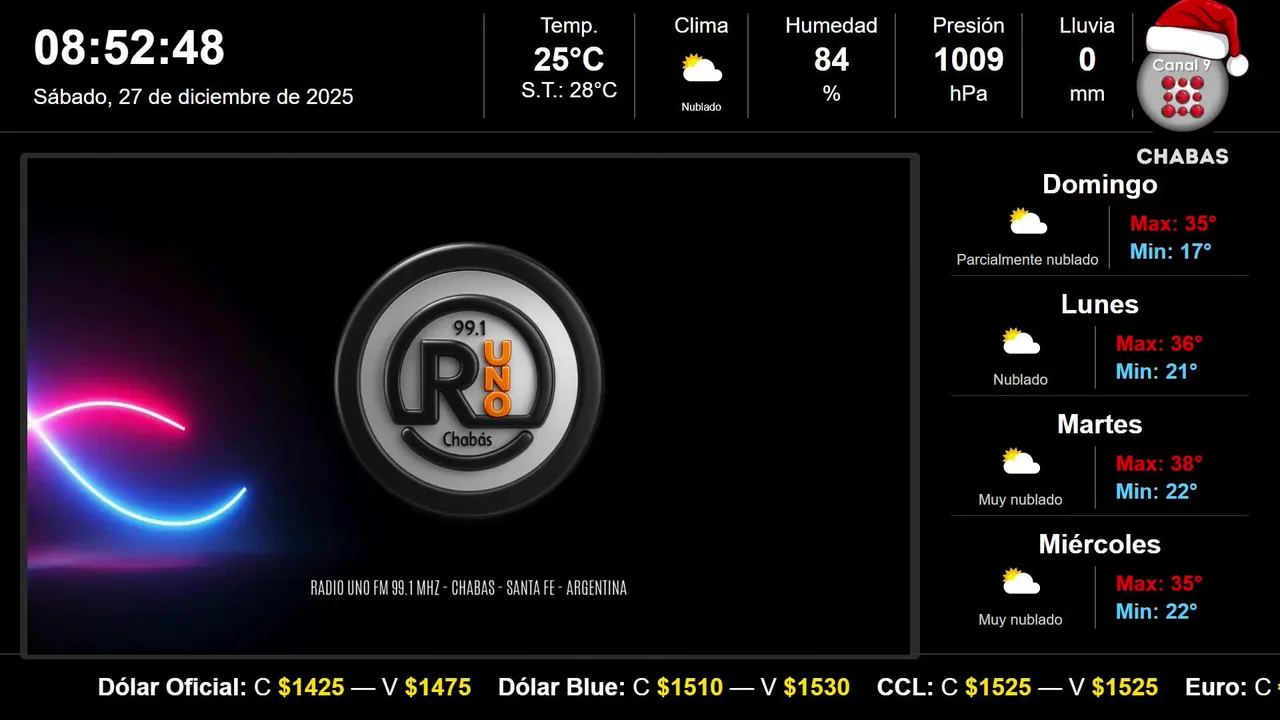Click Dólar Blue sell price $1530
This screenshot has width=1280, height=720.
click(817, 687)
